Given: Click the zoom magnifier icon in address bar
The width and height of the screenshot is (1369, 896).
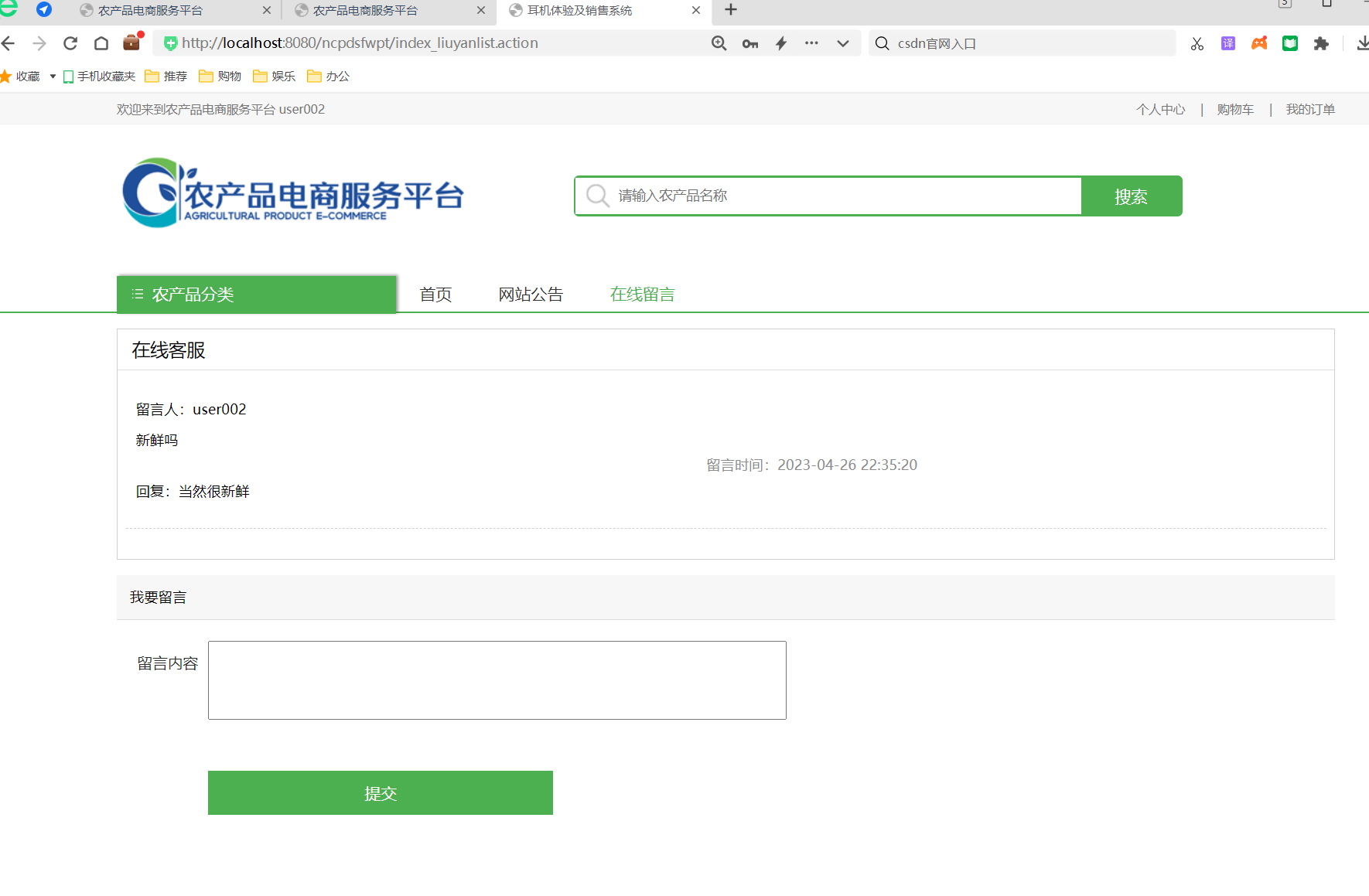Looking at the screenshot, I should 719,43.
